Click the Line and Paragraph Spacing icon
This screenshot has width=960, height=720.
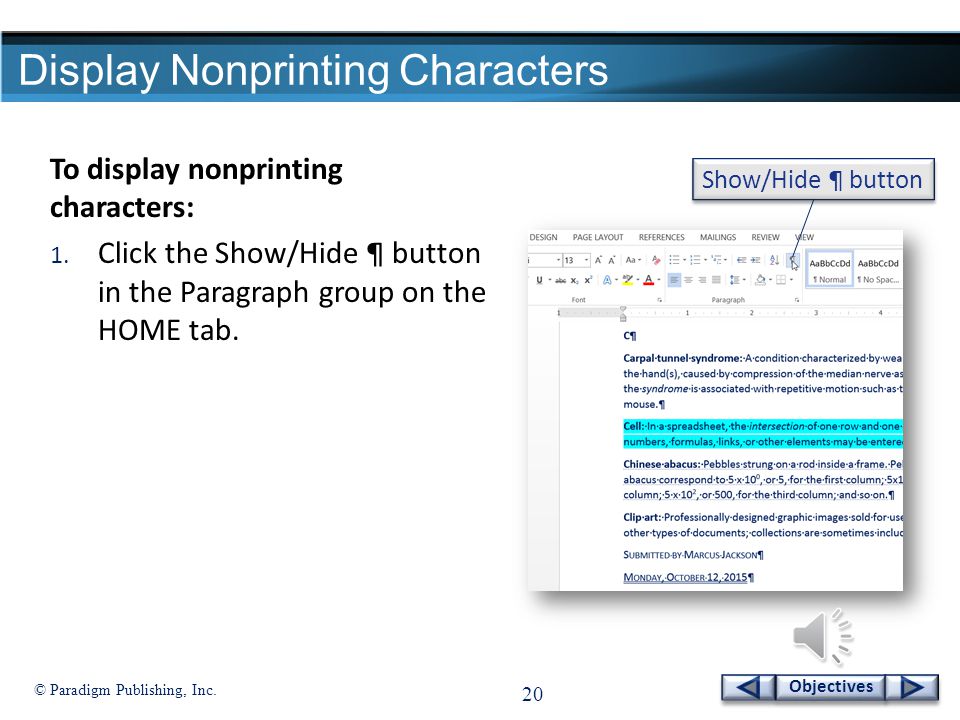click(x=735, y=280)
